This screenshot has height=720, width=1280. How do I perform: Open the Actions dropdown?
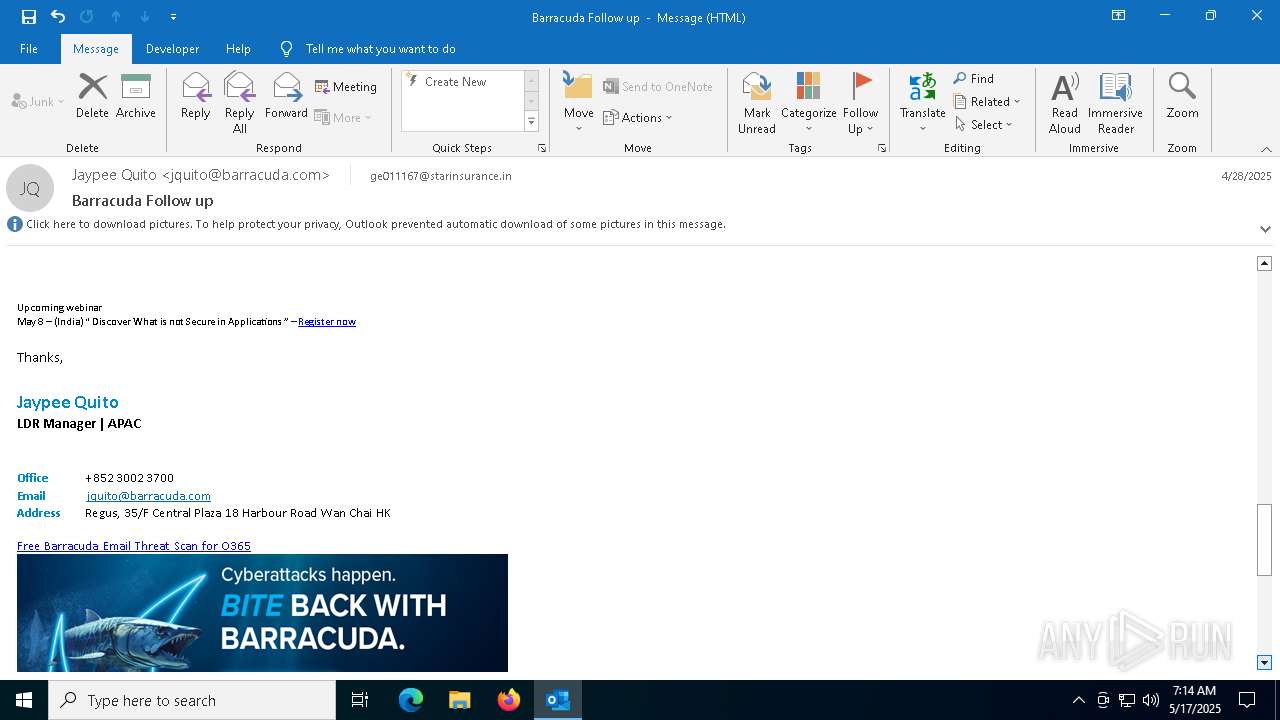click(x=638, y=117)
